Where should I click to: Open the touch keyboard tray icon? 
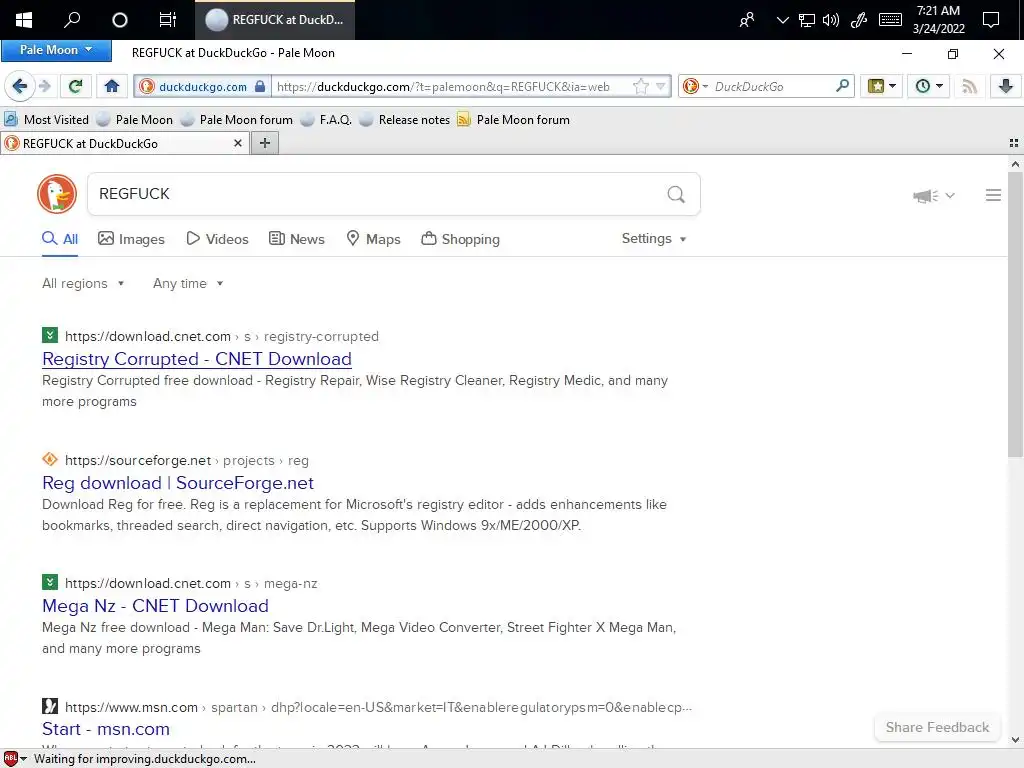pyautogui.click(x=890, y=20)
